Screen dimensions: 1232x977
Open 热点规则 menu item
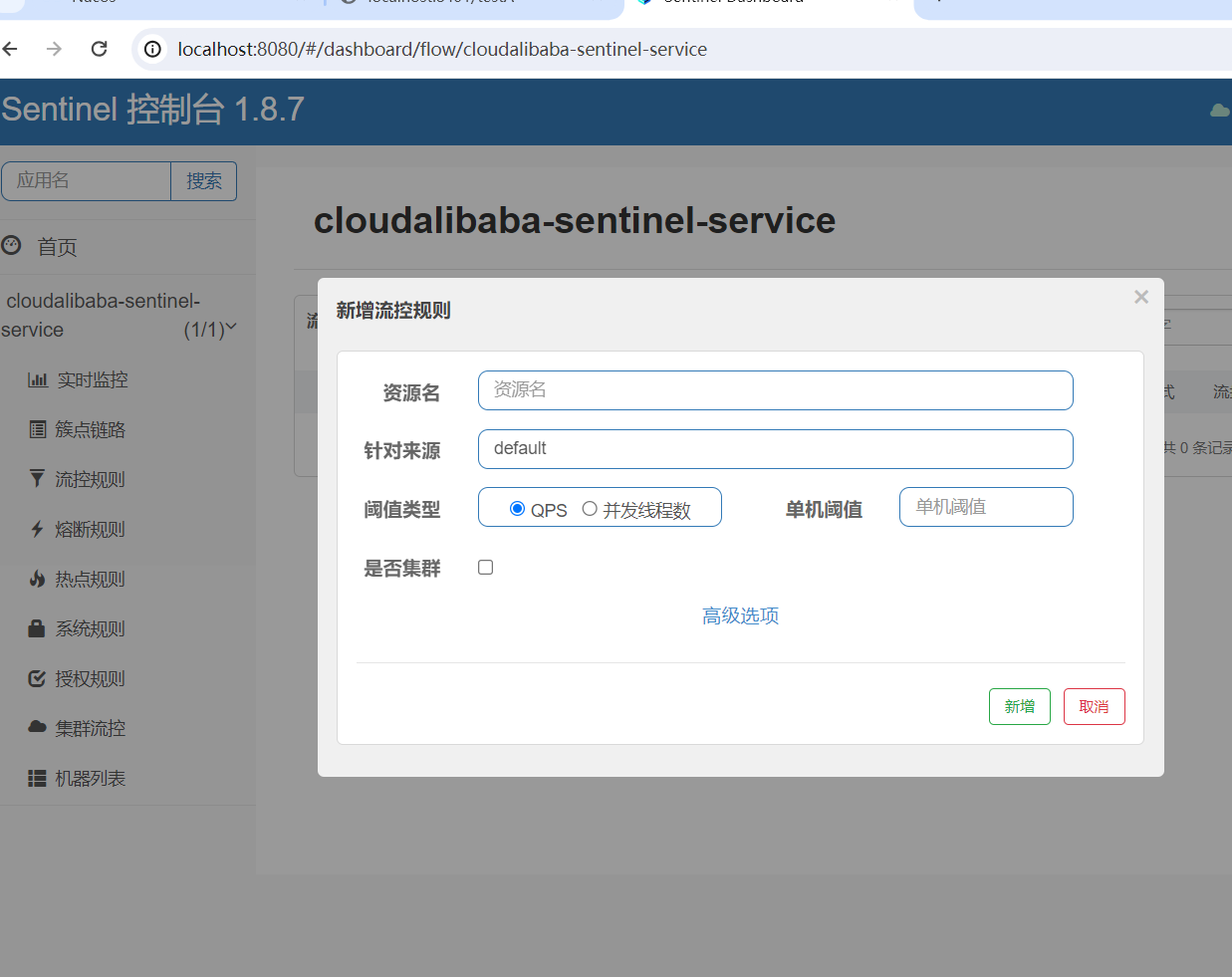(91, 579)
